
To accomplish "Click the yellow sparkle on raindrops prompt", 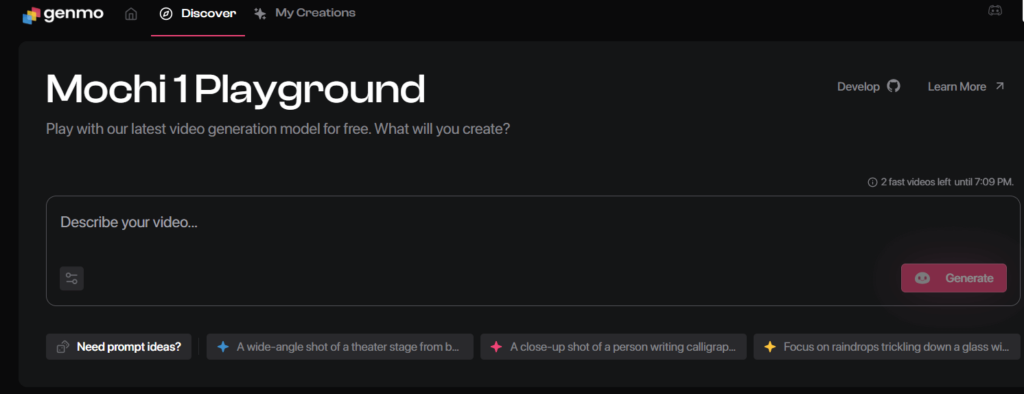I will [770, 347].
